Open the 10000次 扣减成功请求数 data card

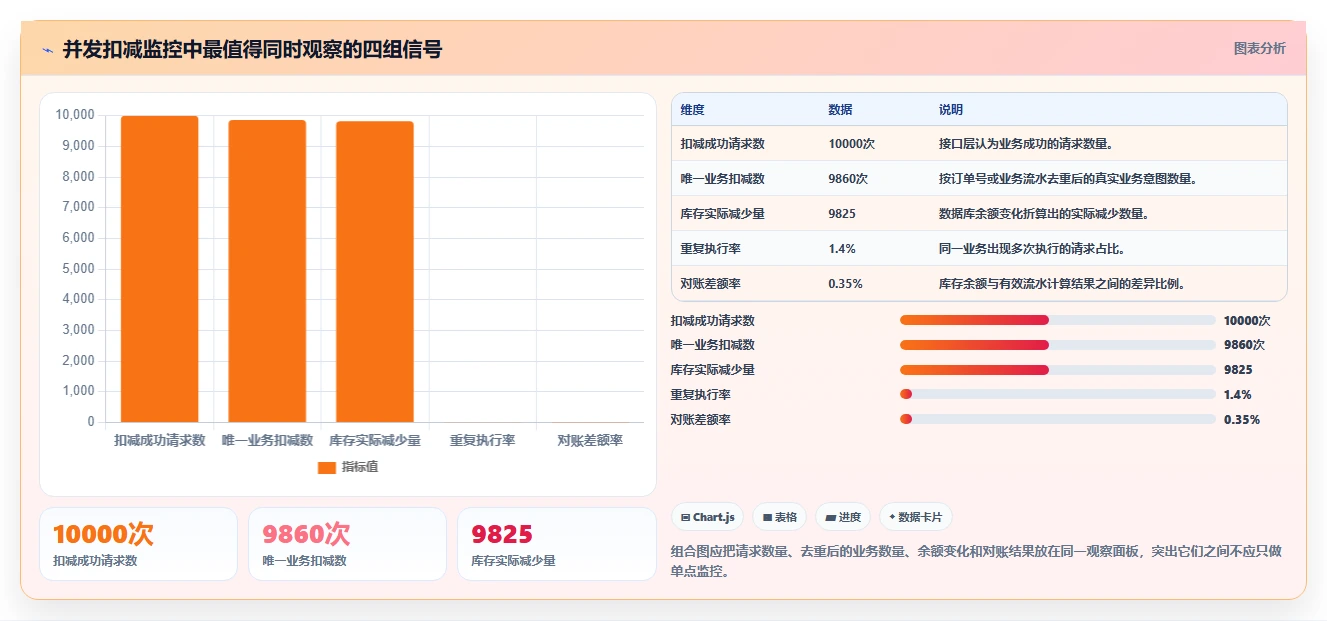click(x=138, y=544)
